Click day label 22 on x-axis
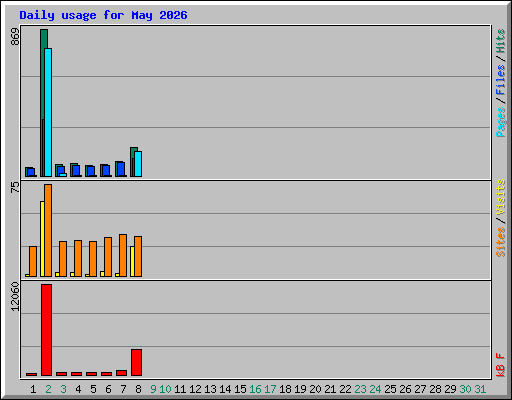 click(345, 389)
